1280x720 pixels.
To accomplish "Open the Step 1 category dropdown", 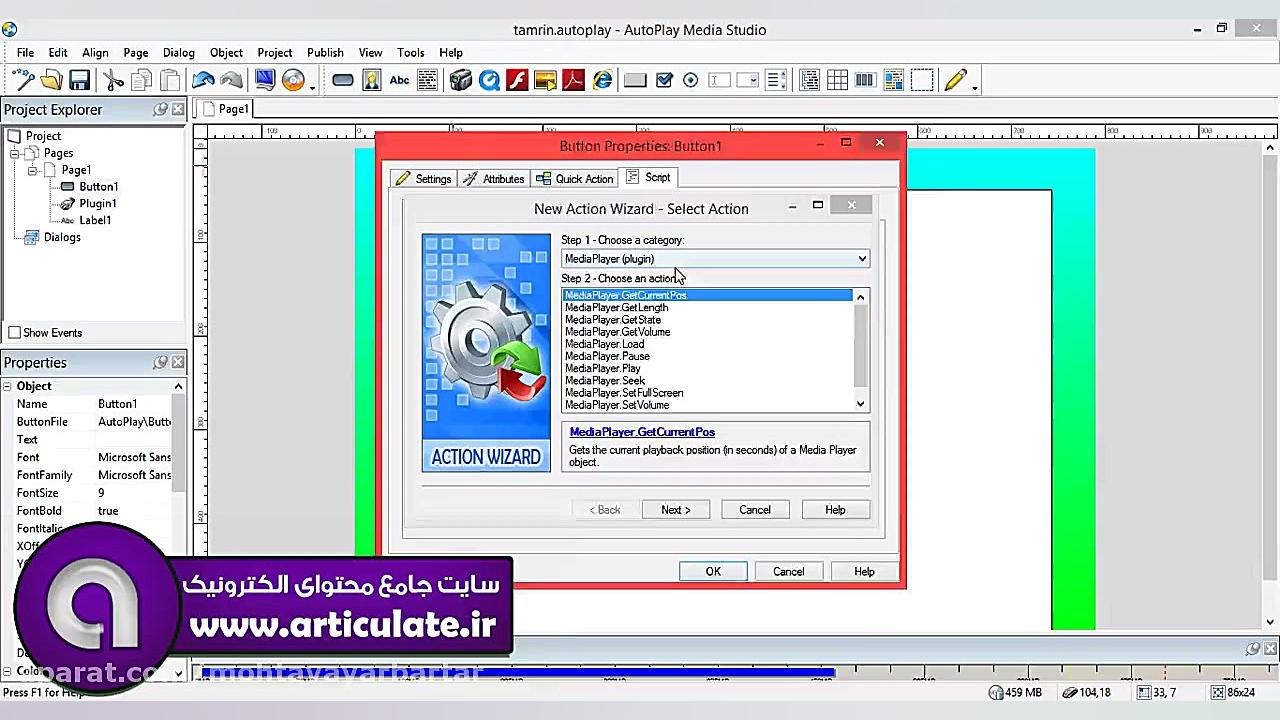I will pyautogui.click(x=860, y=259).
